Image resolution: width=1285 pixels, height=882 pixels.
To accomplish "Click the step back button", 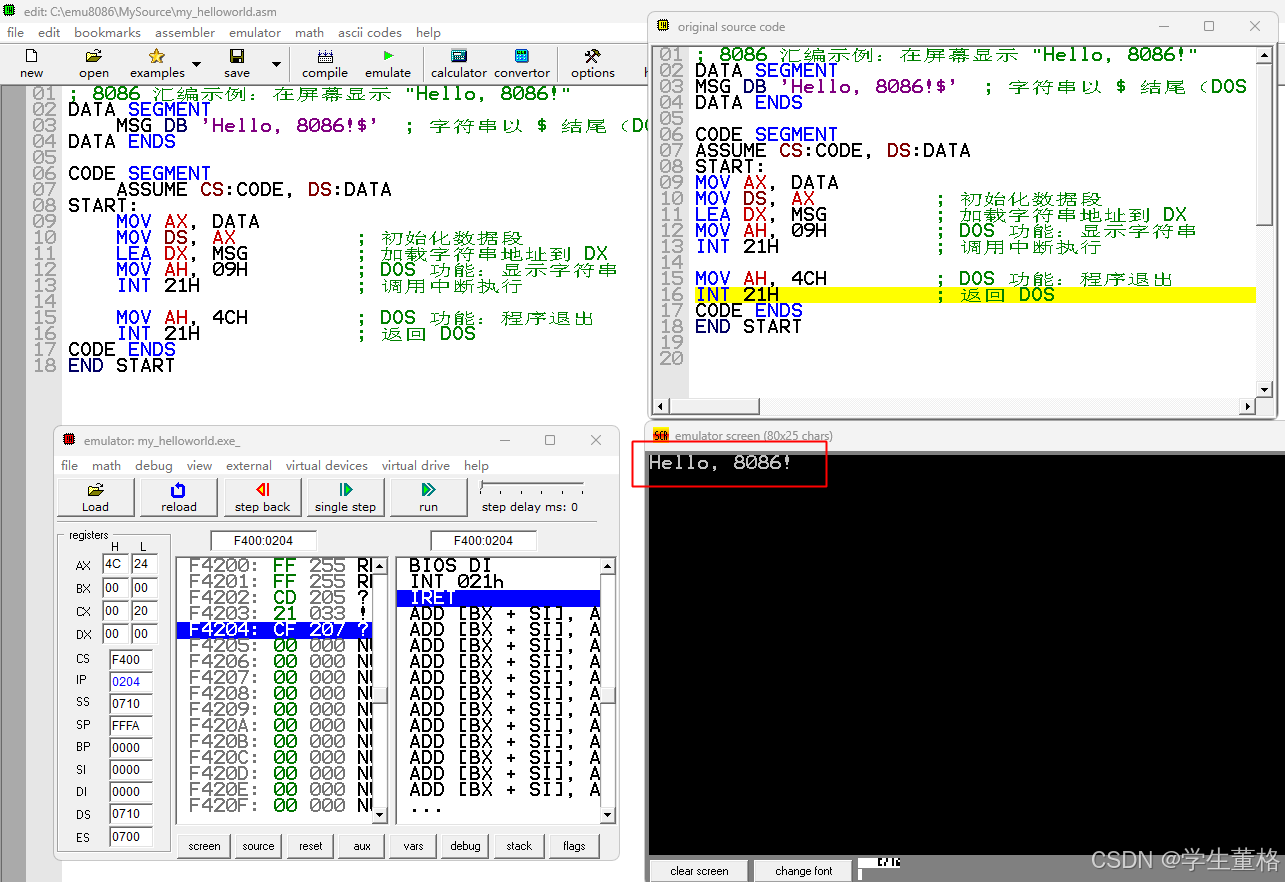I will (262, 497).
